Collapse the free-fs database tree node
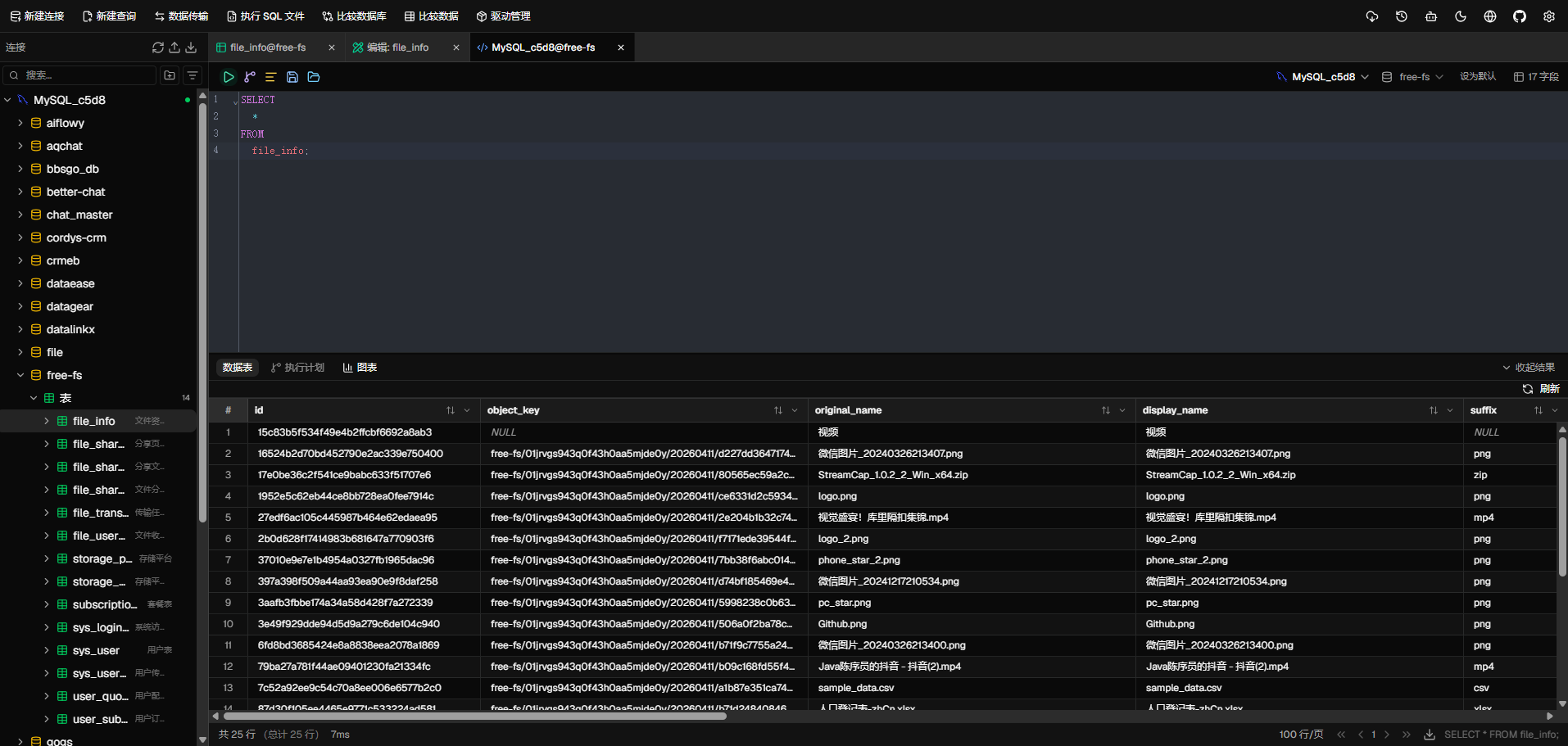 pyautogui.click(x=20, y=375)
